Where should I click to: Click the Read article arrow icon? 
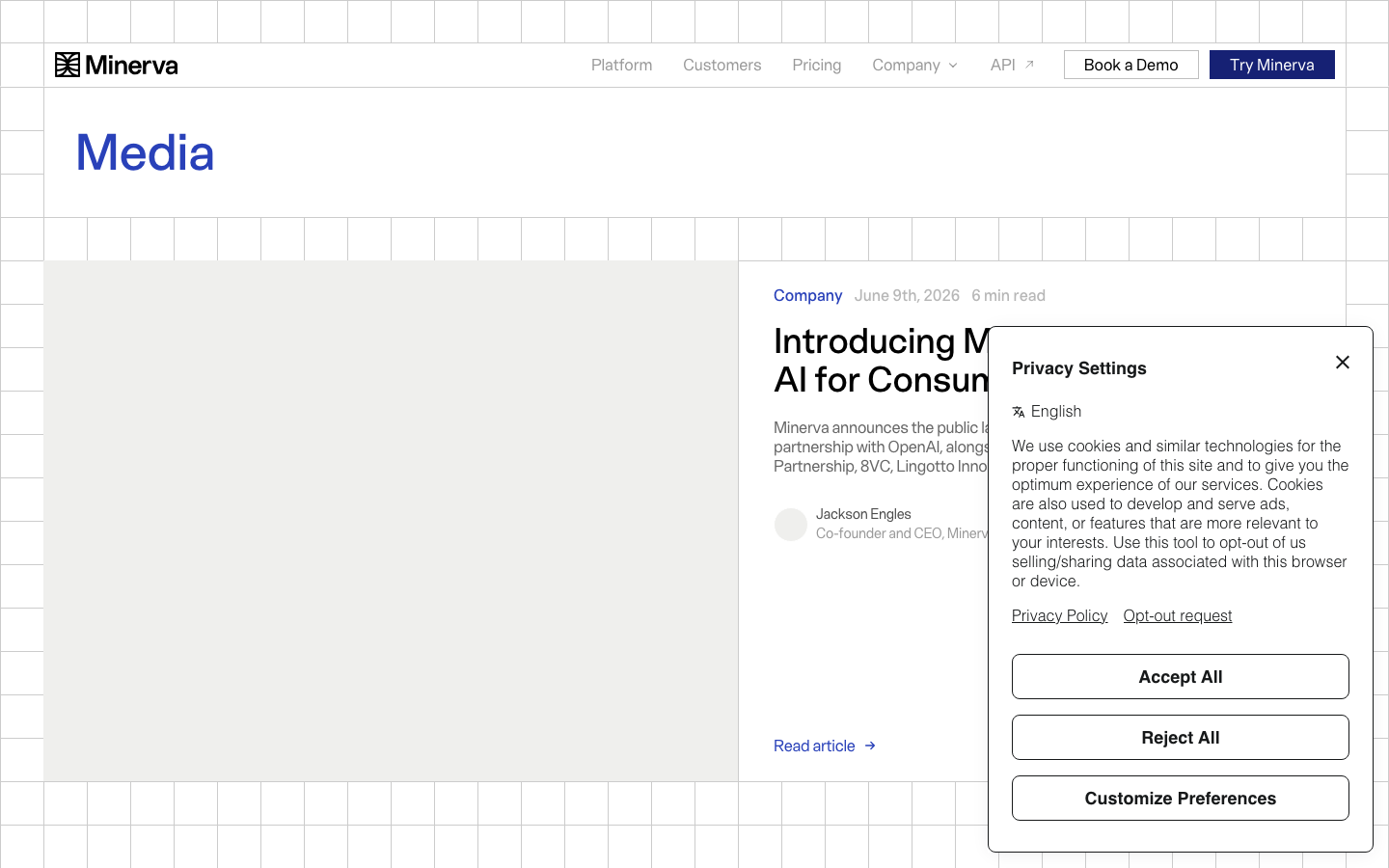[870, 746]
